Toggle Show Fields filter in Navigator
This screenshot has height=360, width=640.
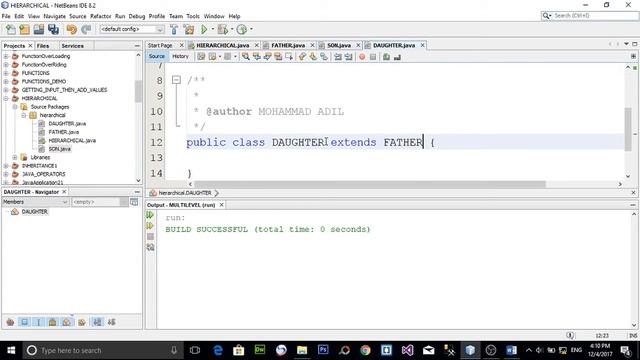pos(24,322)
